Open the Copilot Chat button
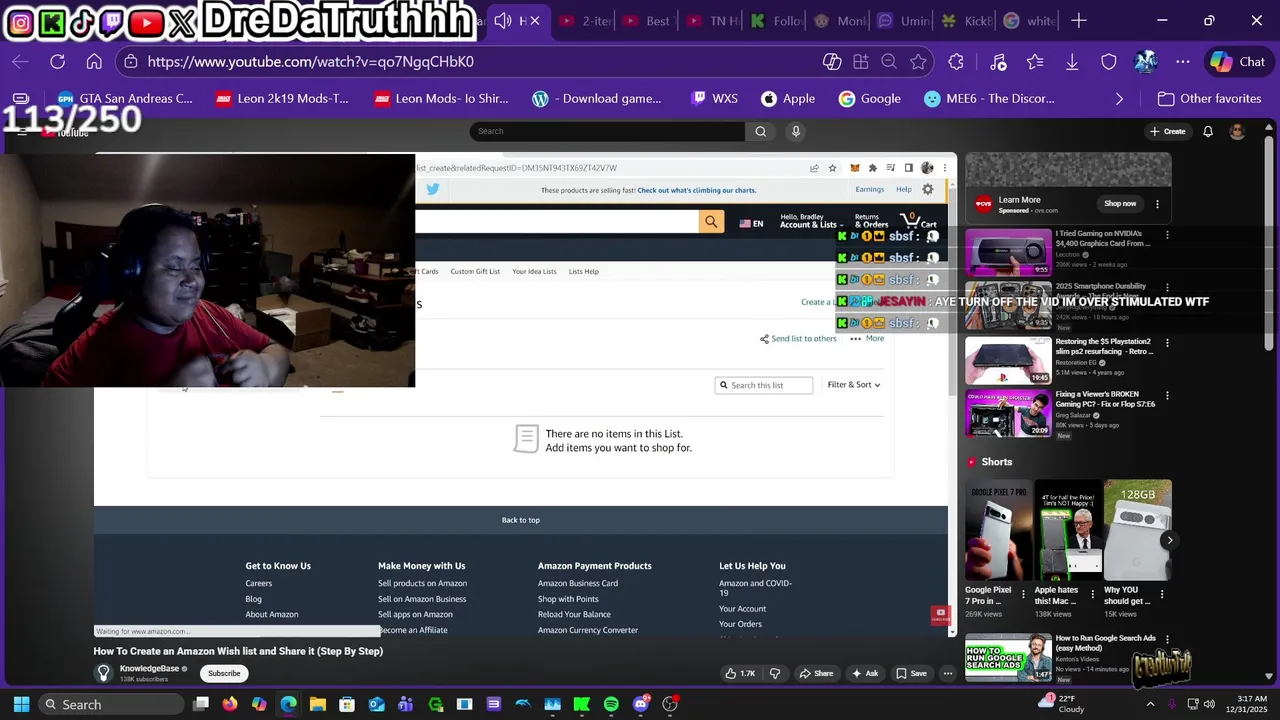The image size is (1280, 720). (1238, 62)
